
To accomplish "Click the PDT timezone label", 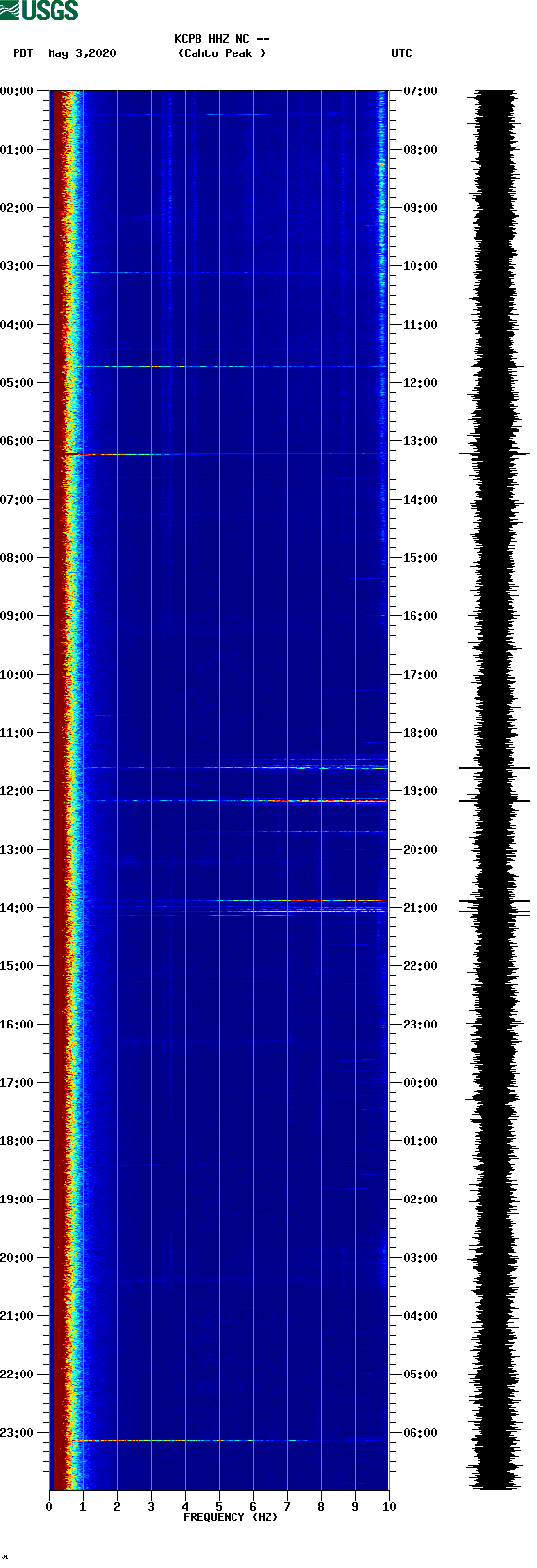I will point(23,53).
